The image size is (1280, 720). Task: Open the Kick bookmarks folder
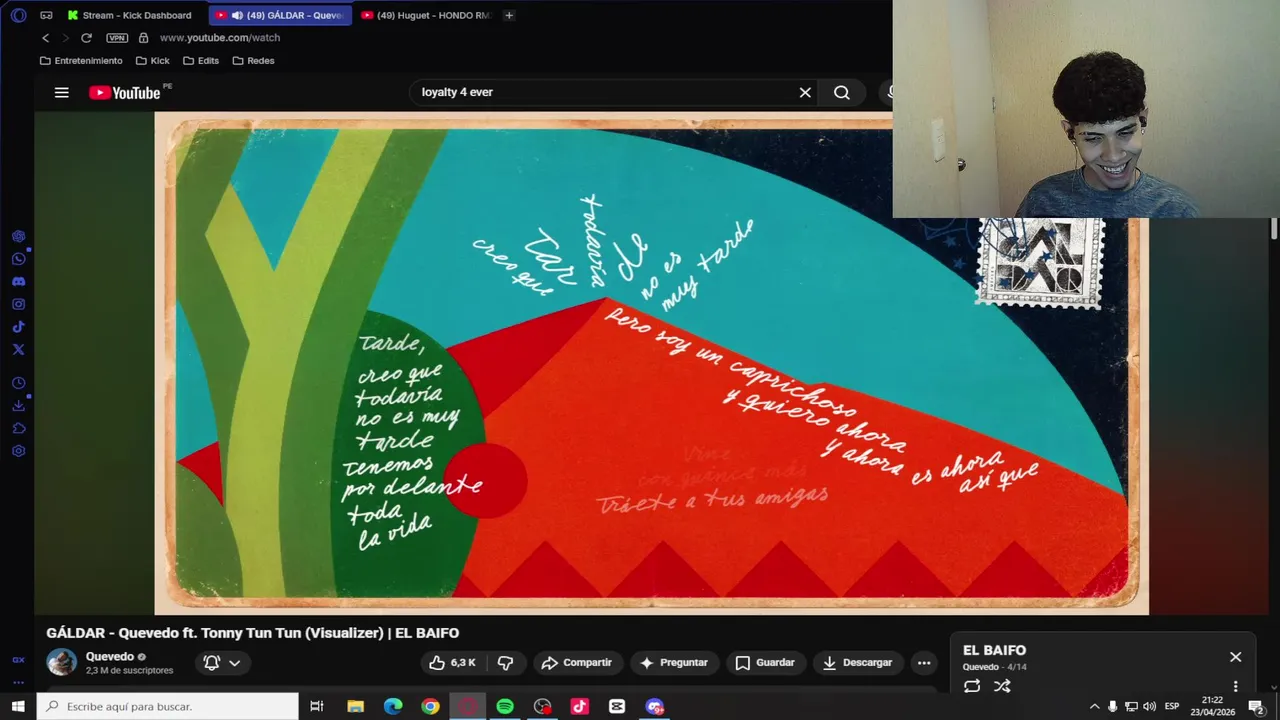pyautogui.click(x=153, y=61)
